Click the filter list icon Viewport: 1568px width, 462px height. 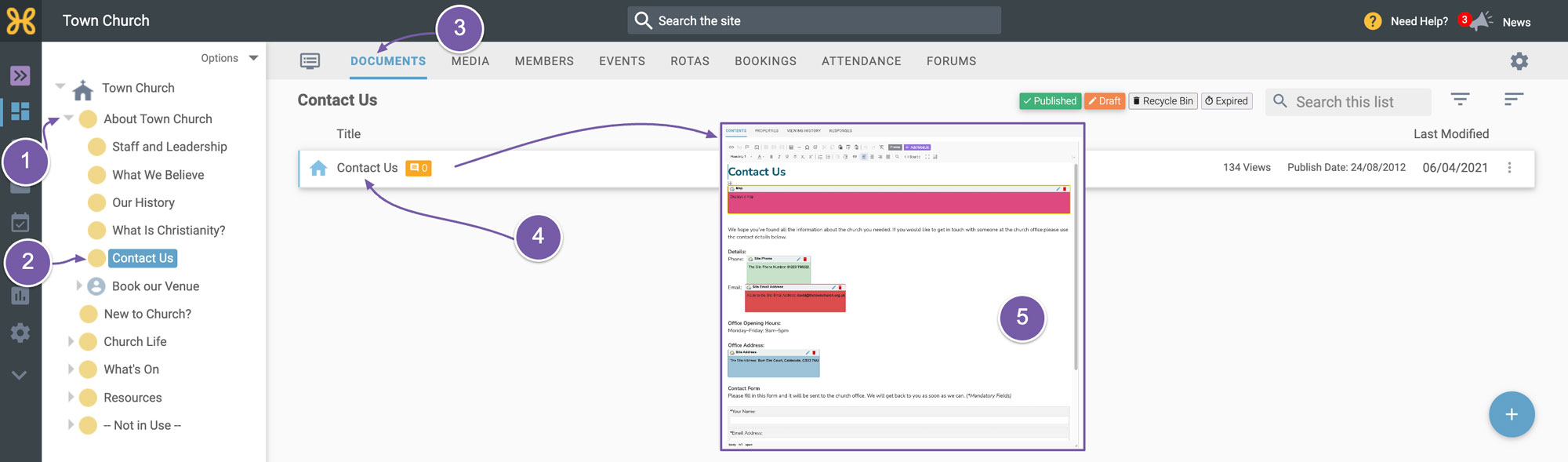pyautogui.click(x=1460, y=99)
